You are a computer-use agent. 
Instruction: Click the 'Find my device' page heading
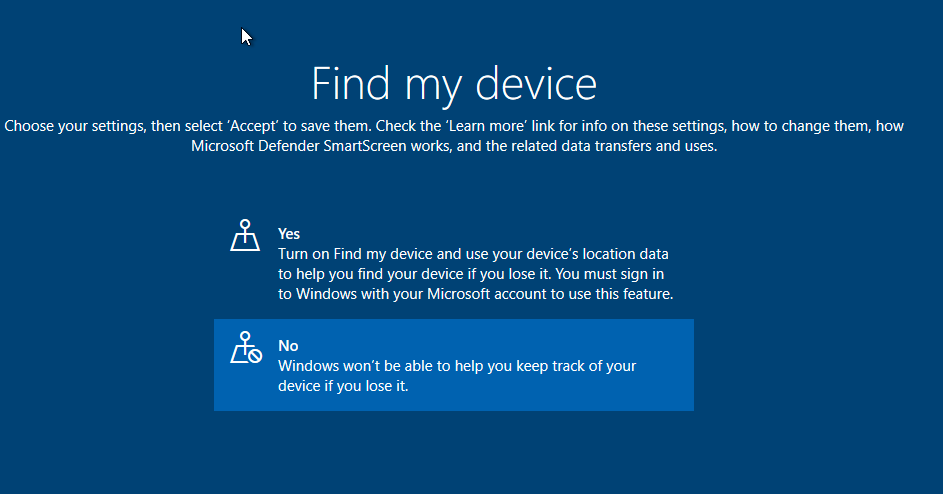pos(454,84)
